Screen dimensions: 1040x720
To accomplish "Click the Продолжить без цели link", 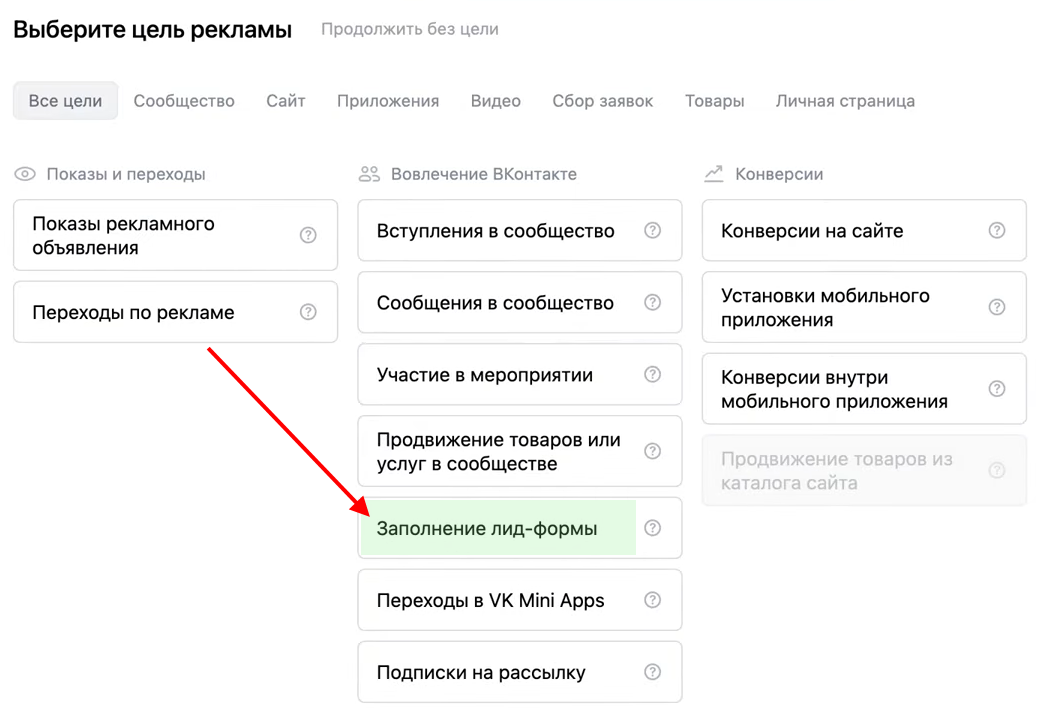I will point(410,29).
